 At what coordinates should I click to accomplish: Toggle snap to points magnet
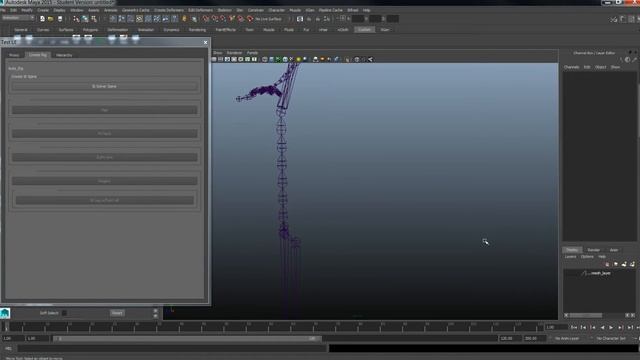pyautogui.click(x=223, y=19)
